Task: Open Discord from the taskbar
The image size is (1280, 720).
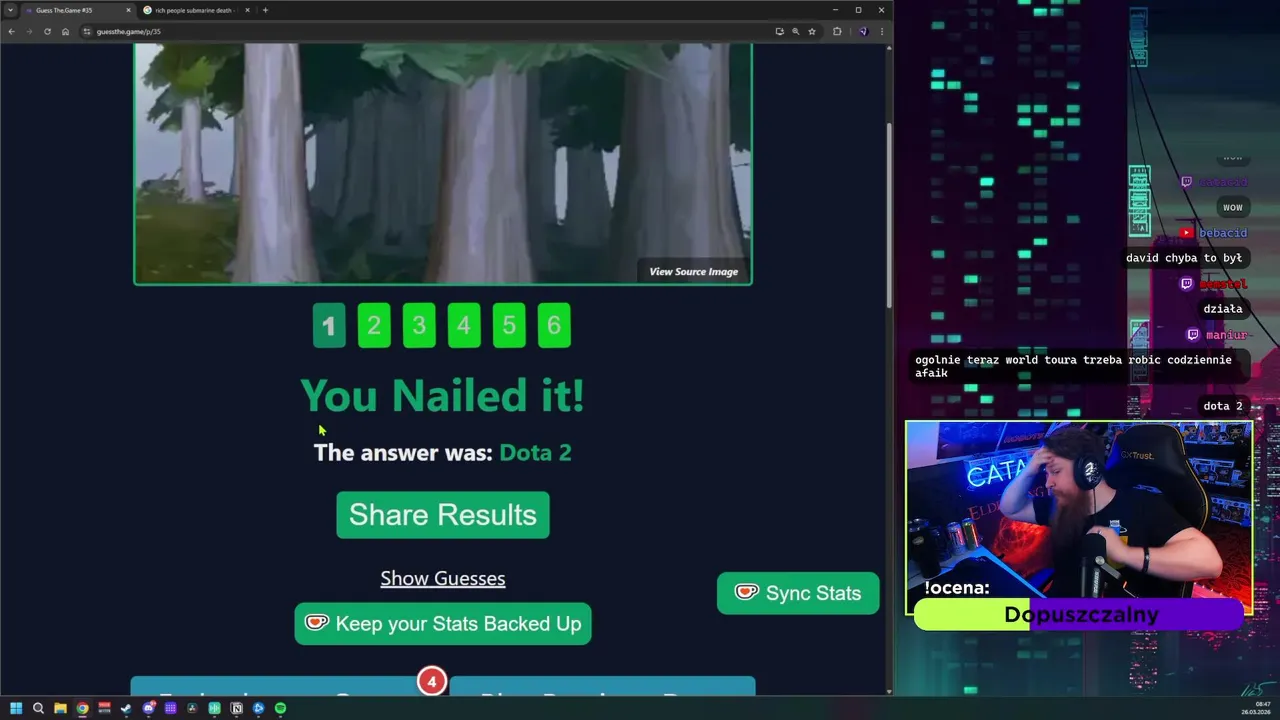Action: (148, 708)
